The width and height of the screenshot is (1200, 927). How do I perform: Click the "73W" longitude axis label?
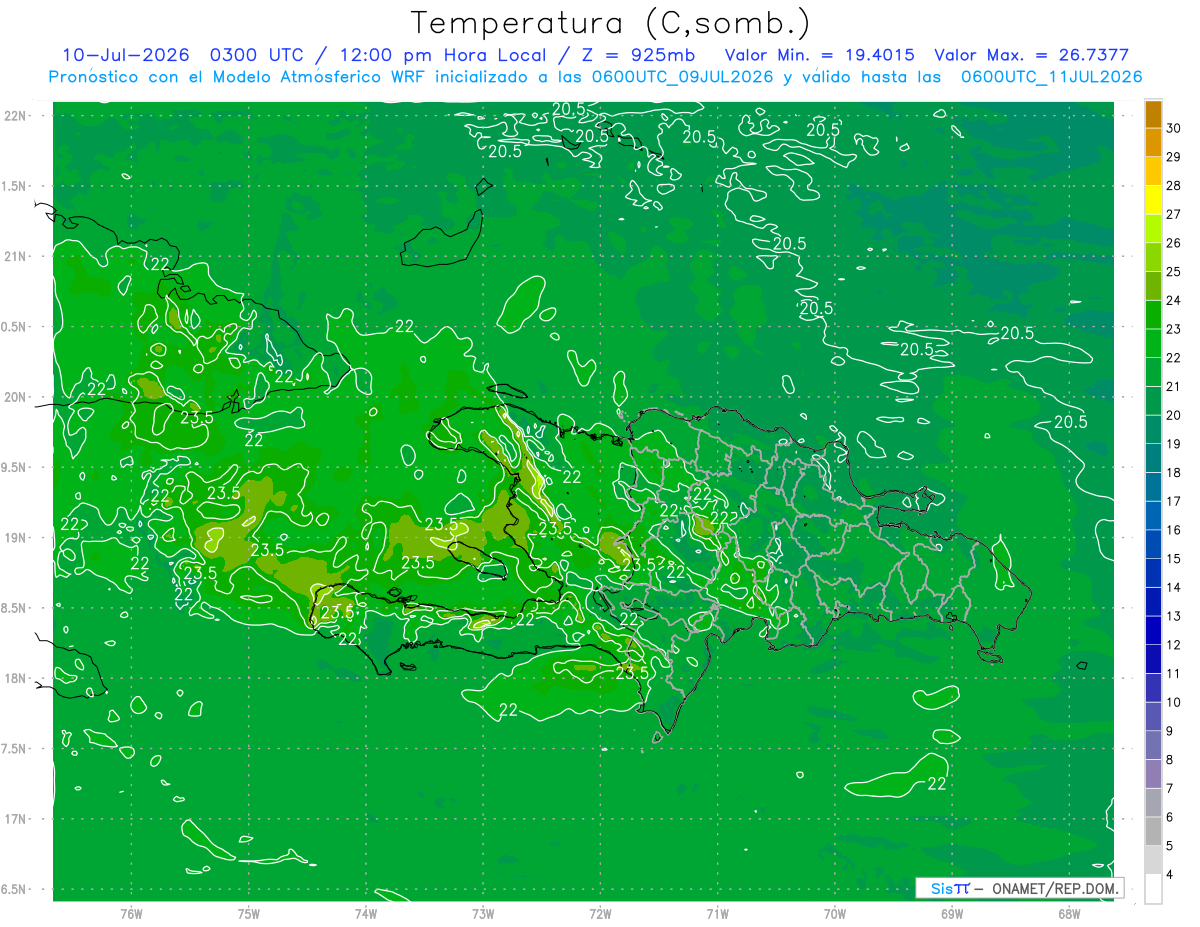tap(483, 913)
